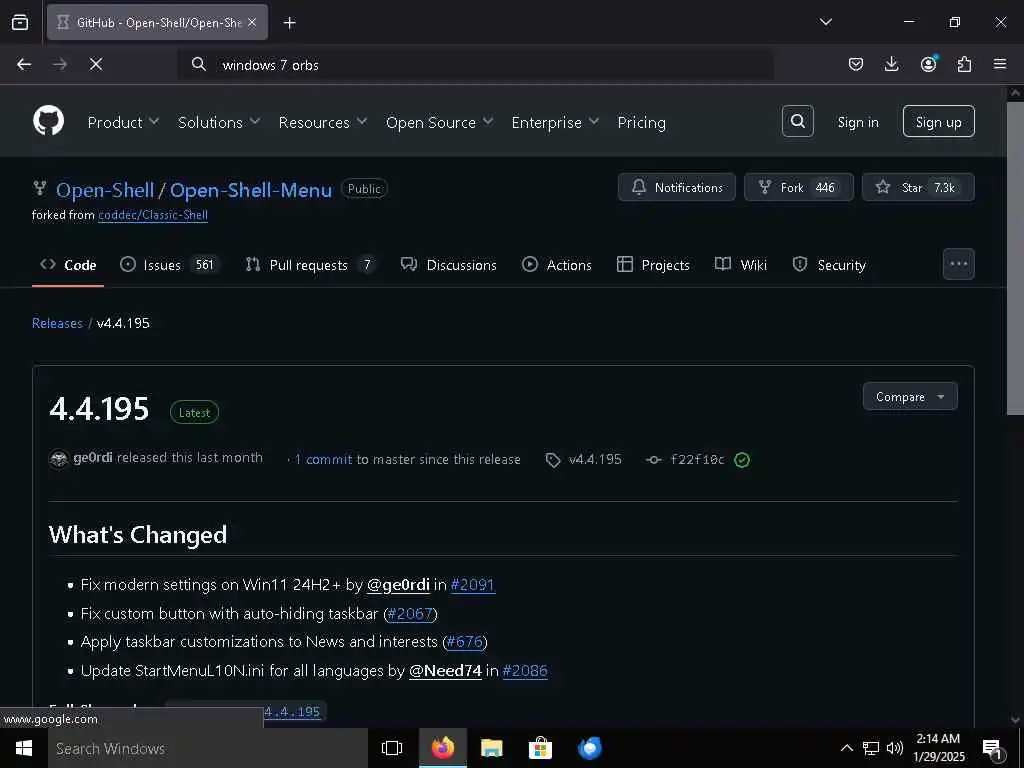Screen dimensions: 1024x768
Task: Open the @Need74 mention link
Action: 445,671
